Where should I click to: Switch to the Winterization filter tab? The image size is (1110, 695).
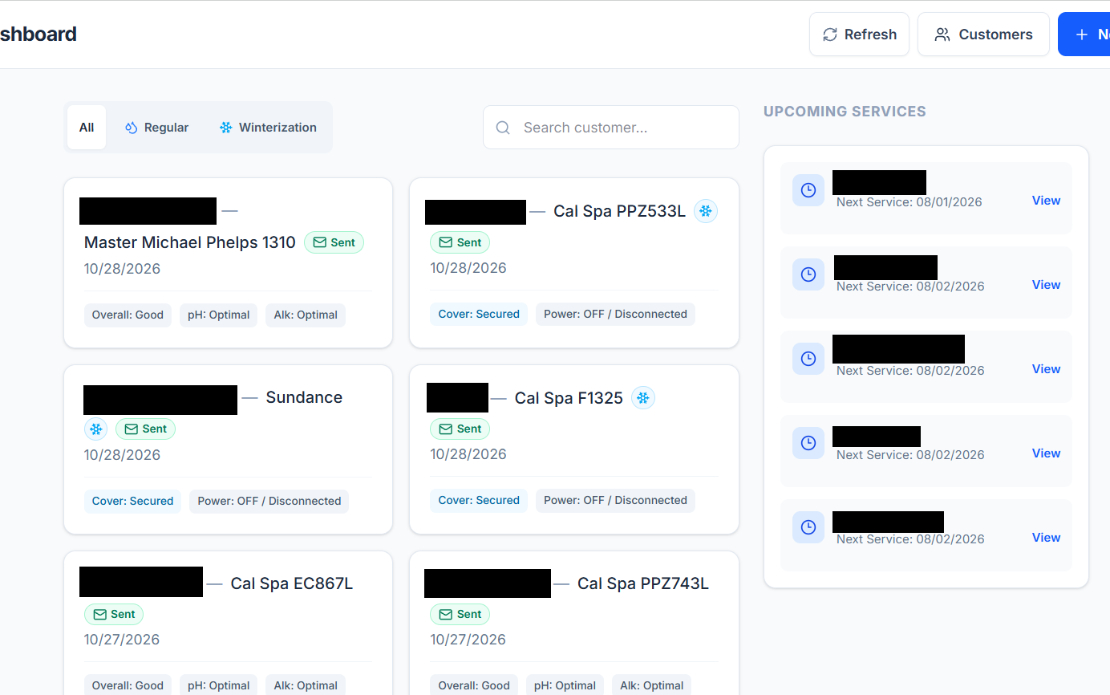[268, 127]
